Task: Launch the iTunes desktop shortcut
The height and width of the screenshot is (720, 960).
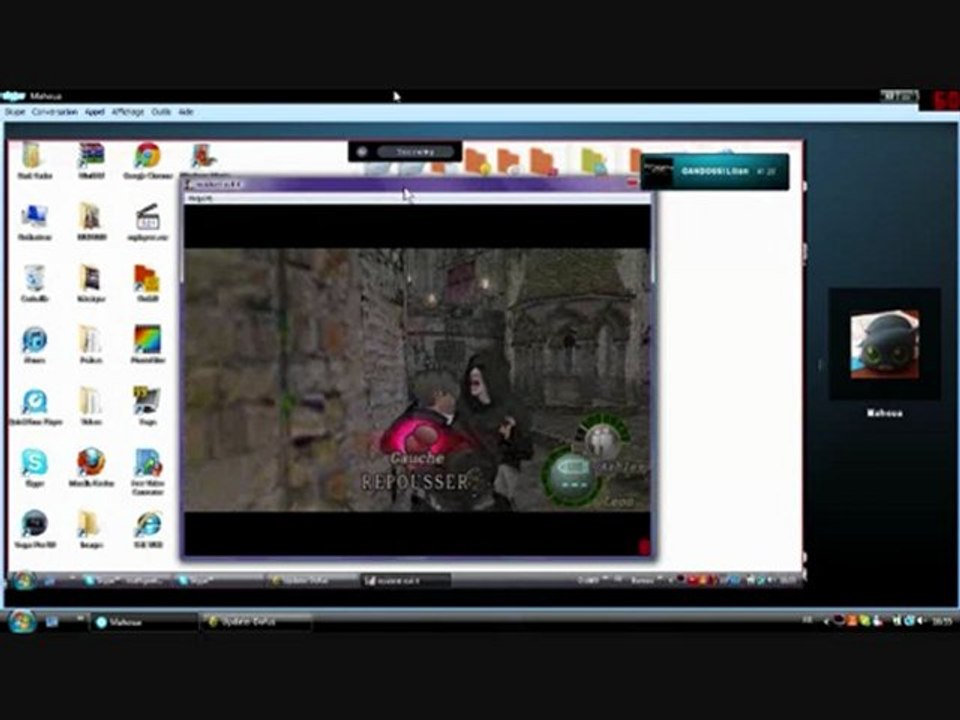Action: click(34, 345)
